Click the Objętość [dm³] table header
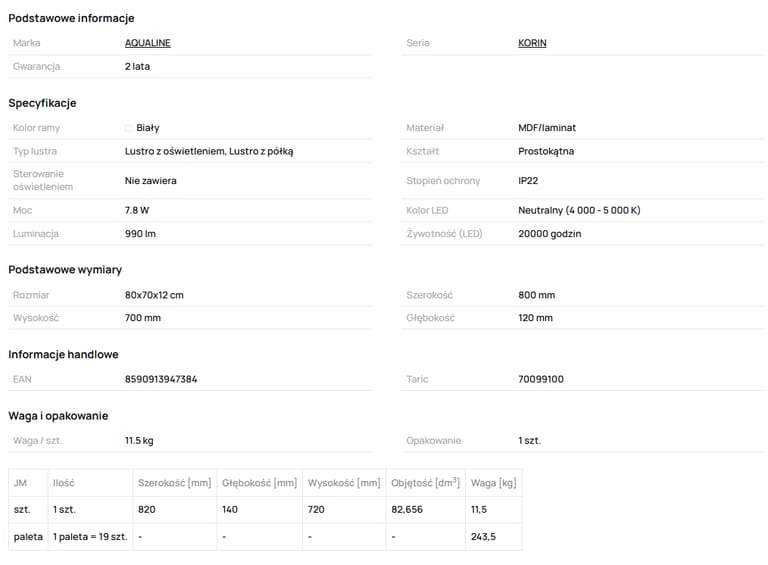 tap(425, 483)
